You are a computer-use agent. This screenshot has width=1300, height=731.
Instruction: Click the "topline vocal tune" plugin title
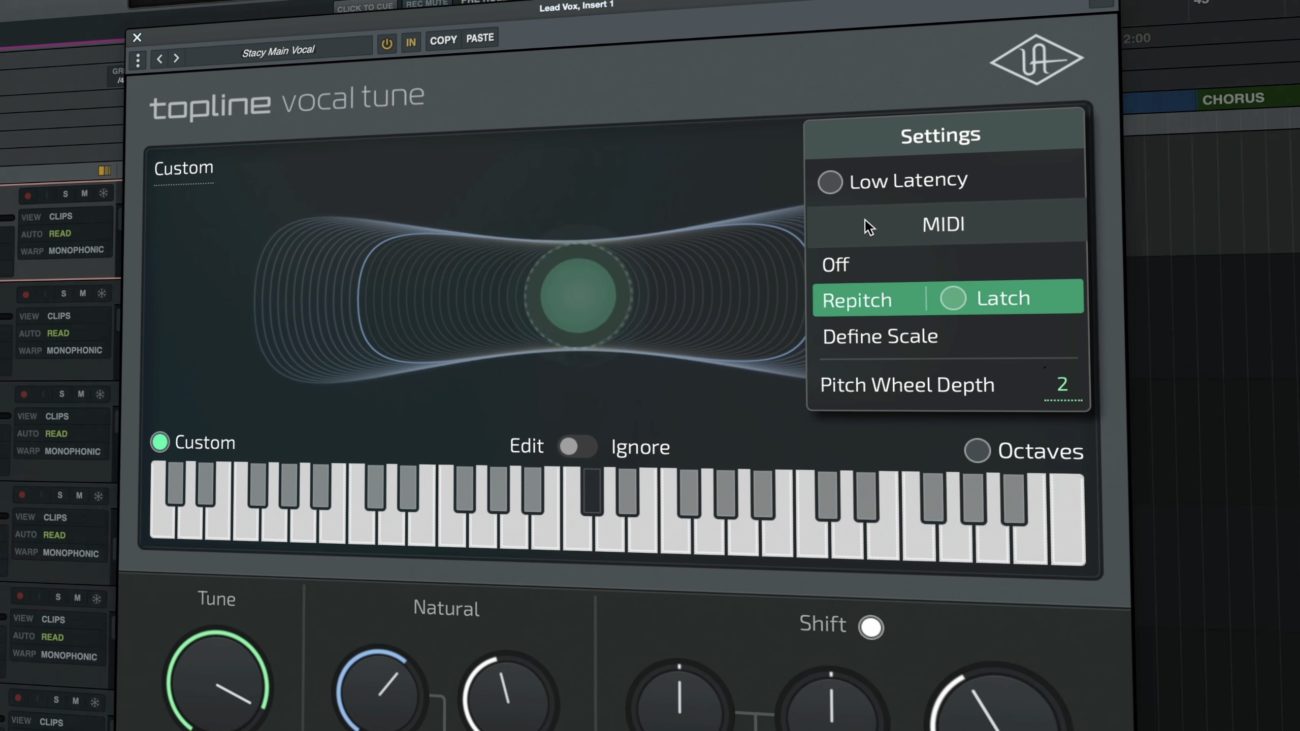pyautogui.click(x=287, y=101)
